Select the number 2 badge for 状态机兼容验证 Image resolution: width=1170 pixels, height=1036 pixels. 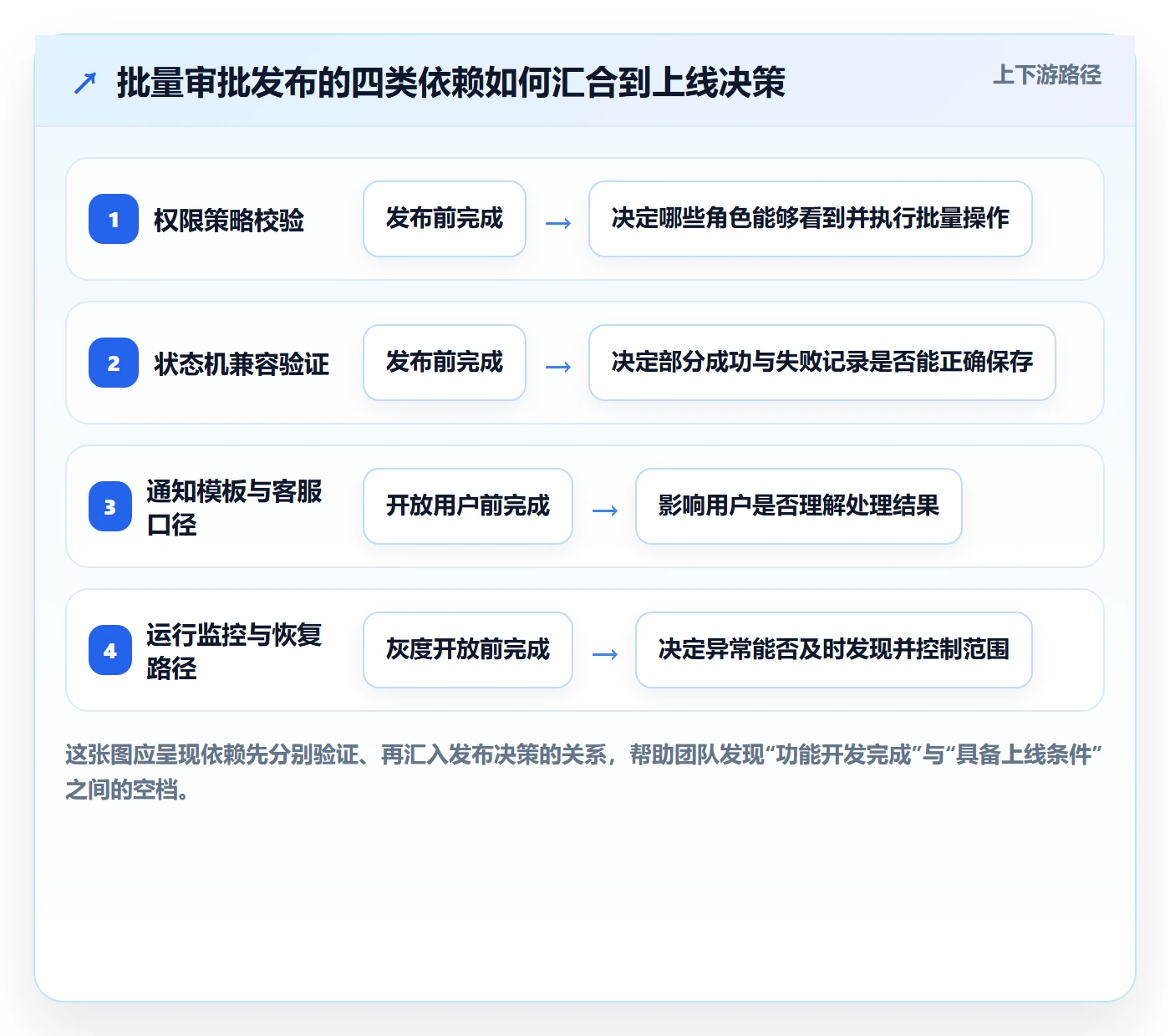coord(114,363)
